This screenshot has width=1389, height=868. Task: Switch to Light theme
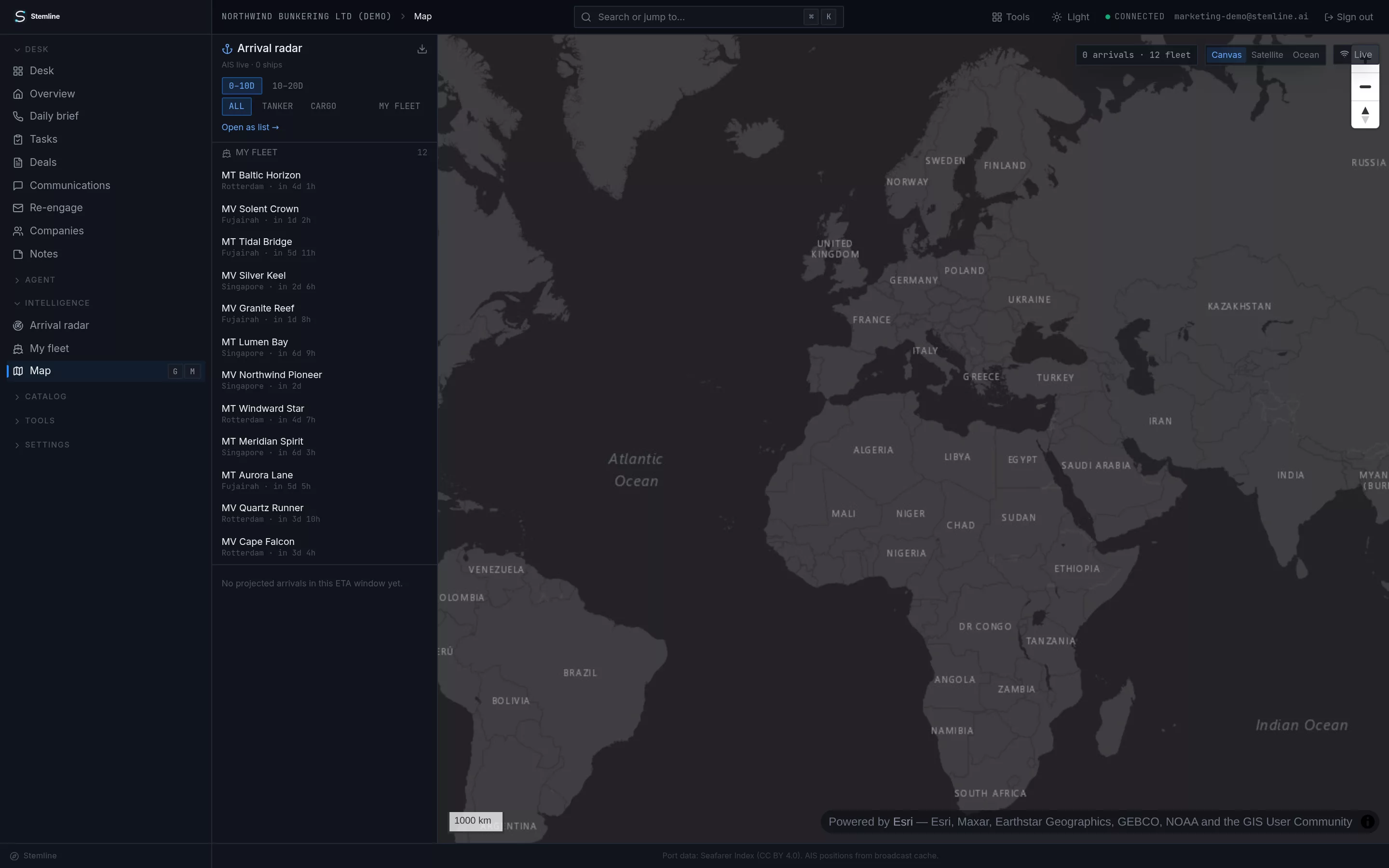click(1071, 17)
